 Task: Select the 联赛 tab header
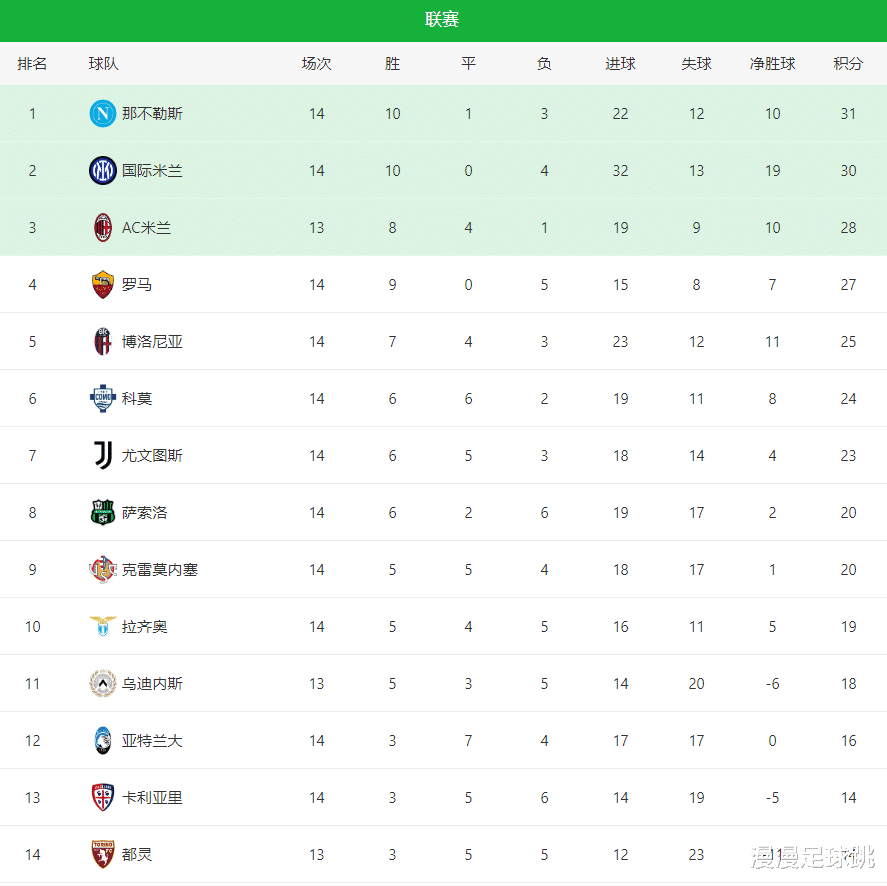(442, 20)
